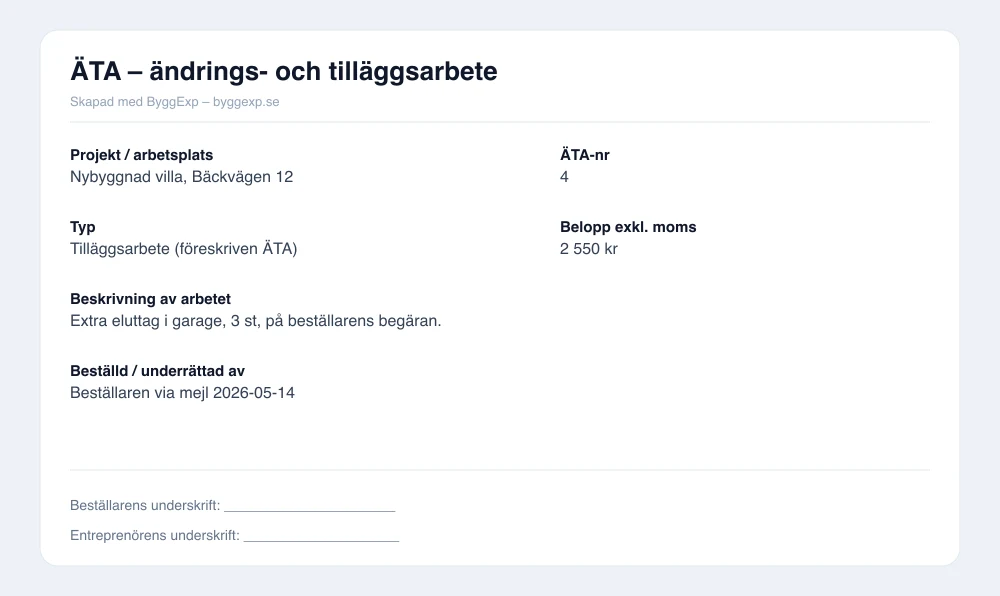The height and width of the screenshot is (596, 1000).
Task: Select the Beställd / underrättad av label
Action: coord(158,371)
